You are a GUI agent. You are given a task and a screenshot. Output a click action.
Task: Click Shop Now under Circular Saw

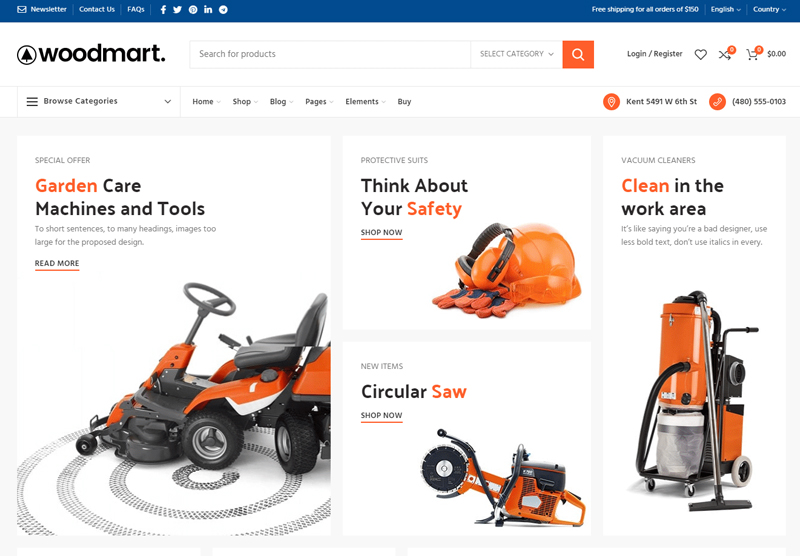[381, 416]
